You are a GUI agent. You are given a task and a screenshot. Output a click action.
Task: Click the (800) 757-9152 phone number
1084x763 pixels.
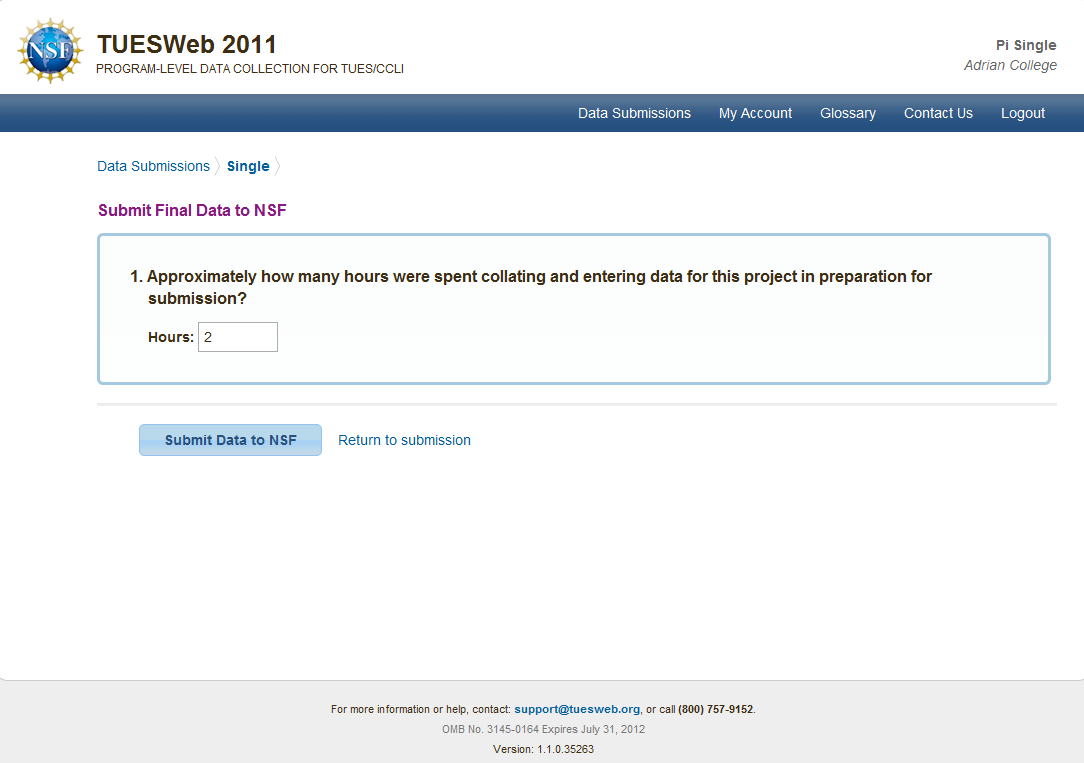[x=715, y=709]
